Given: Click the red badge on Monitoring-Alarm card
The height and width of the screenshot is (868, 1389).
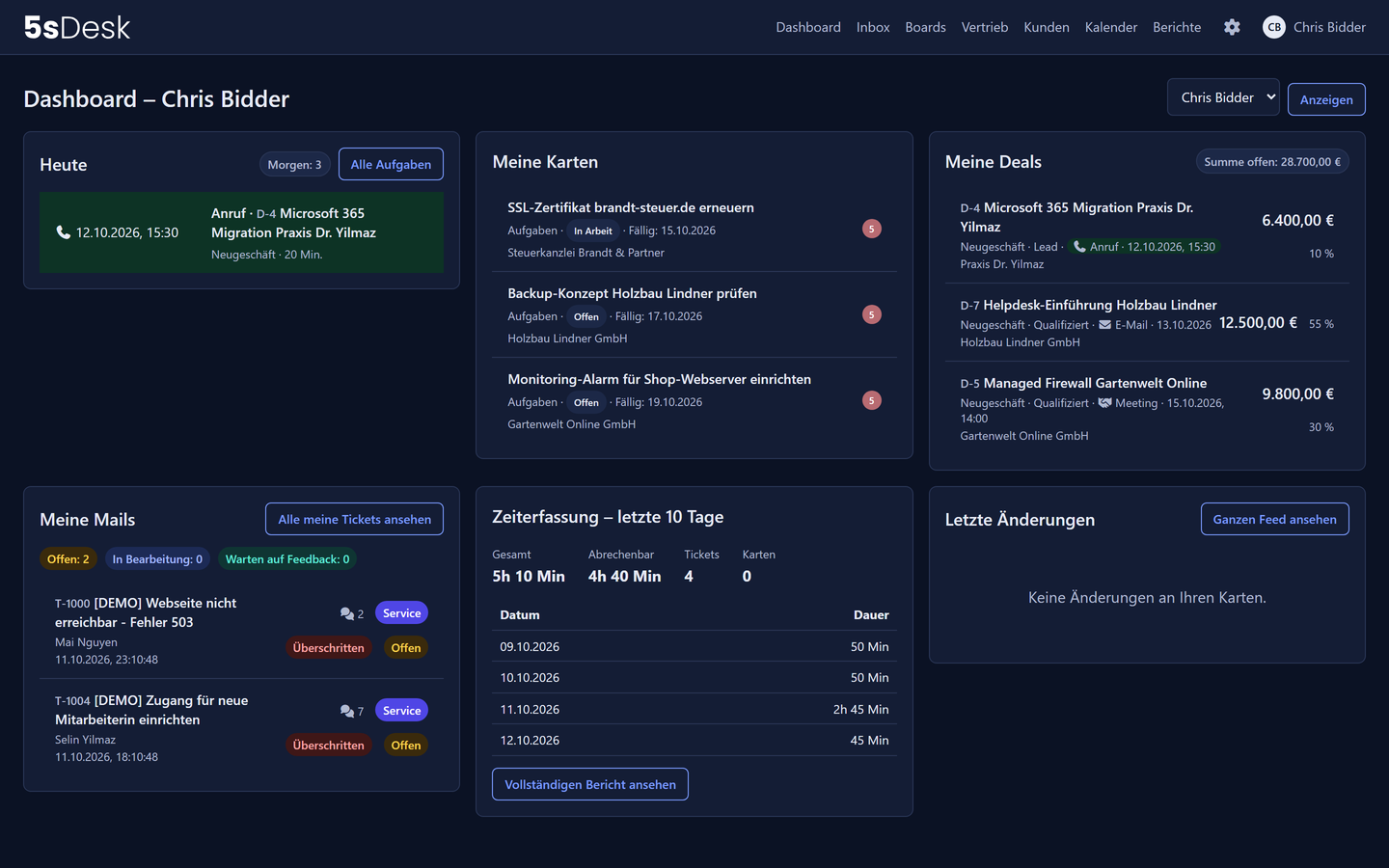Looking at the screenshot, I should (872, 400).
